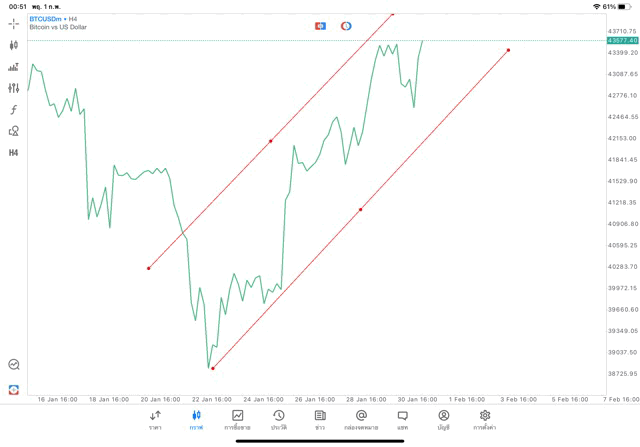The width and height of the screenshot is (640, 447).
Task: Open the การตั้งค่า (Settings) tab
Action: coord(485,419)
